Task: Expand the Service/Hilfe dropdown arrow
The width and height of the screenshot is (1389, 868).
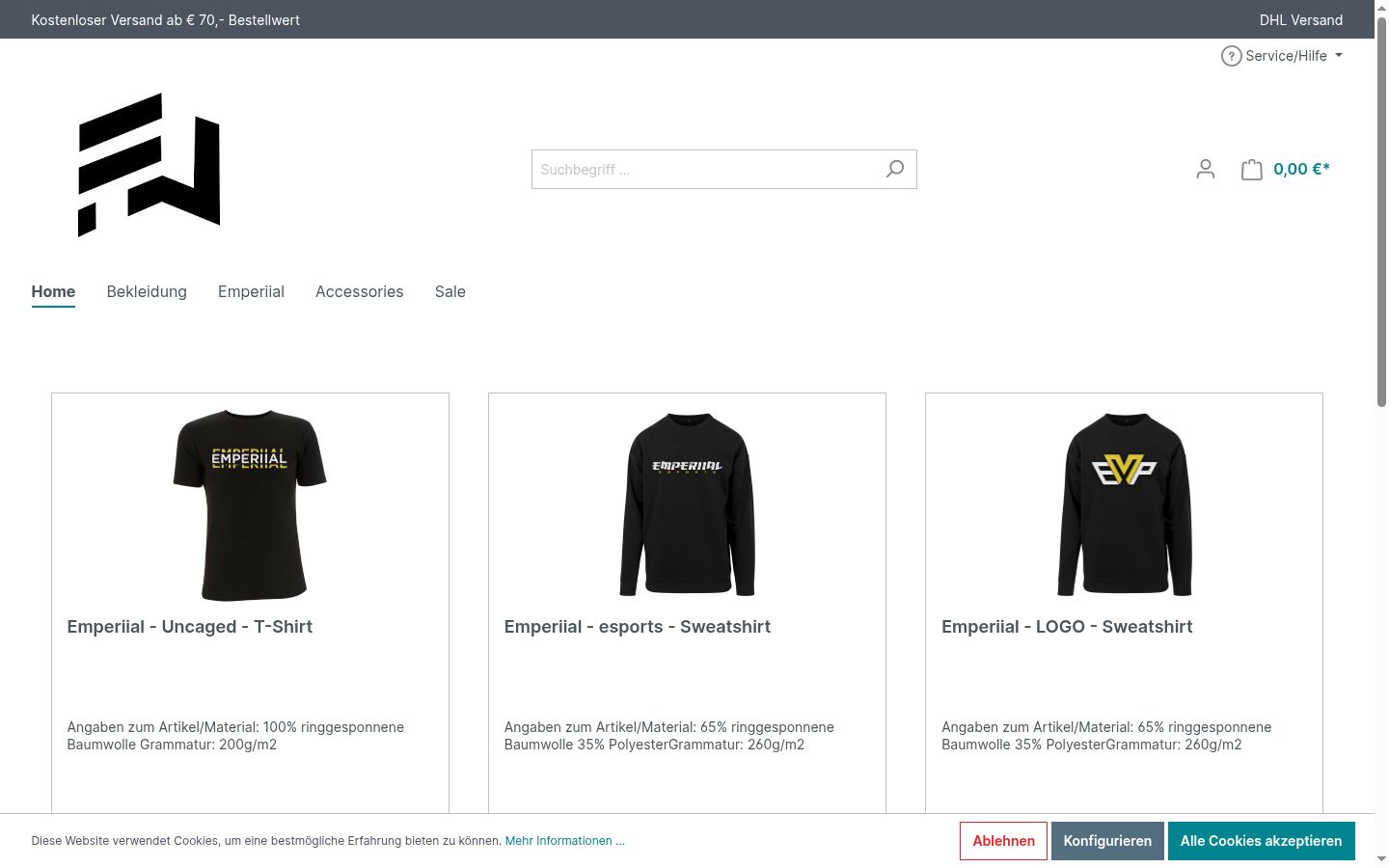Action: (x=1339, y=56)
